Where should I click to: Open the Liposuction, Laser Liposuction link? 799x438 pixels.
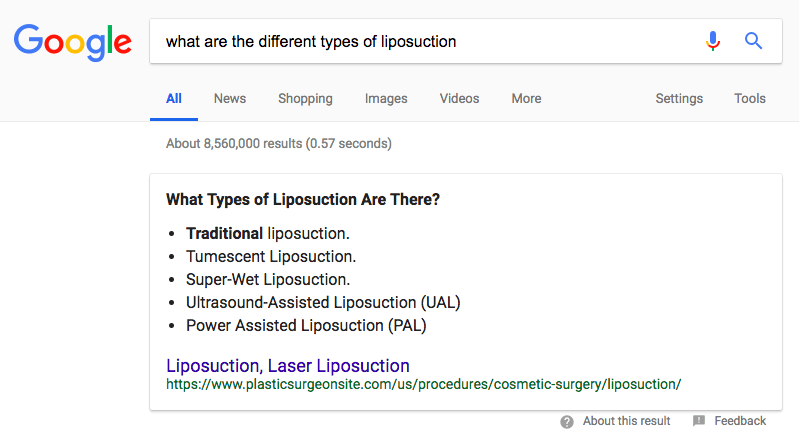point(288,366)
